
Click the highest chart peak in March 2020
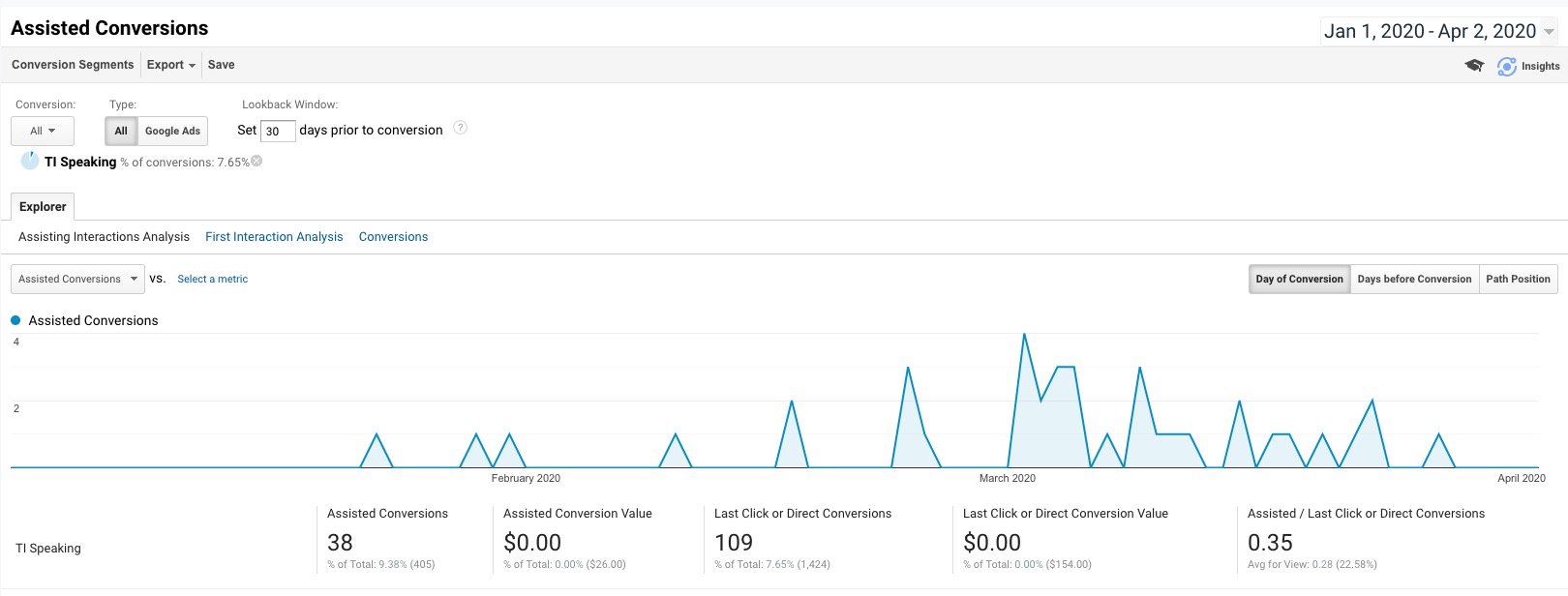[x=1024, y=335]
